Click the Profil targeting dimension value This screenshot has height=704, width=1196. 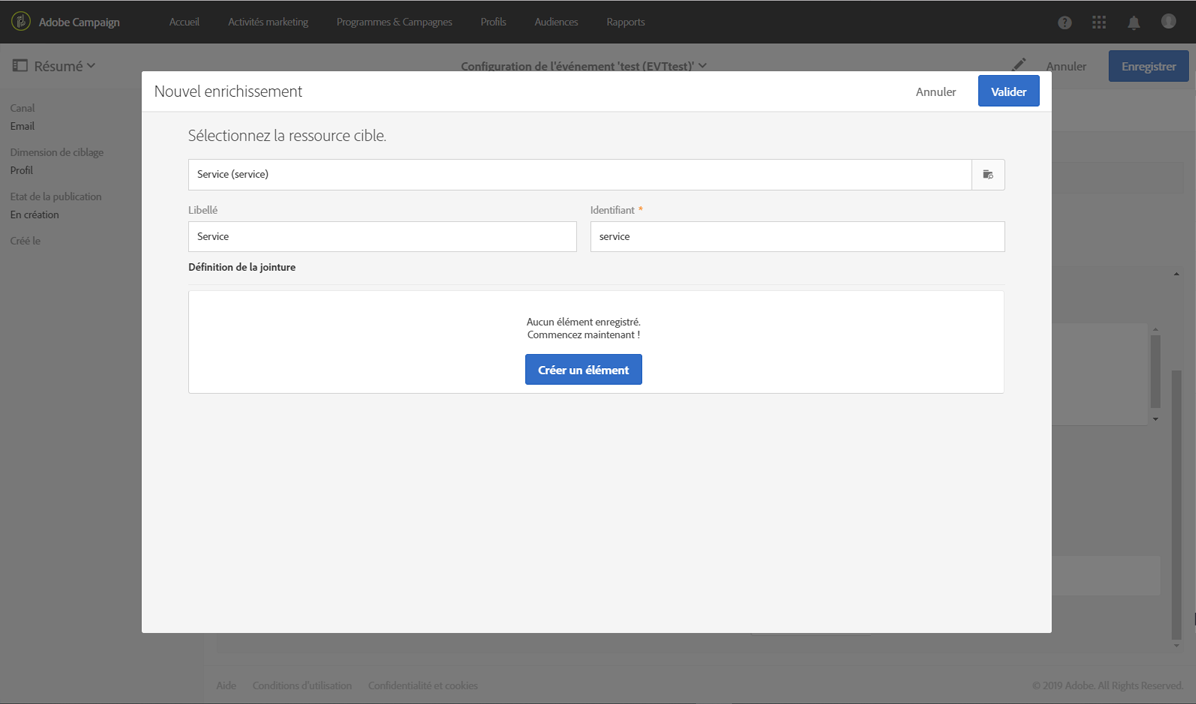point(21,170)
